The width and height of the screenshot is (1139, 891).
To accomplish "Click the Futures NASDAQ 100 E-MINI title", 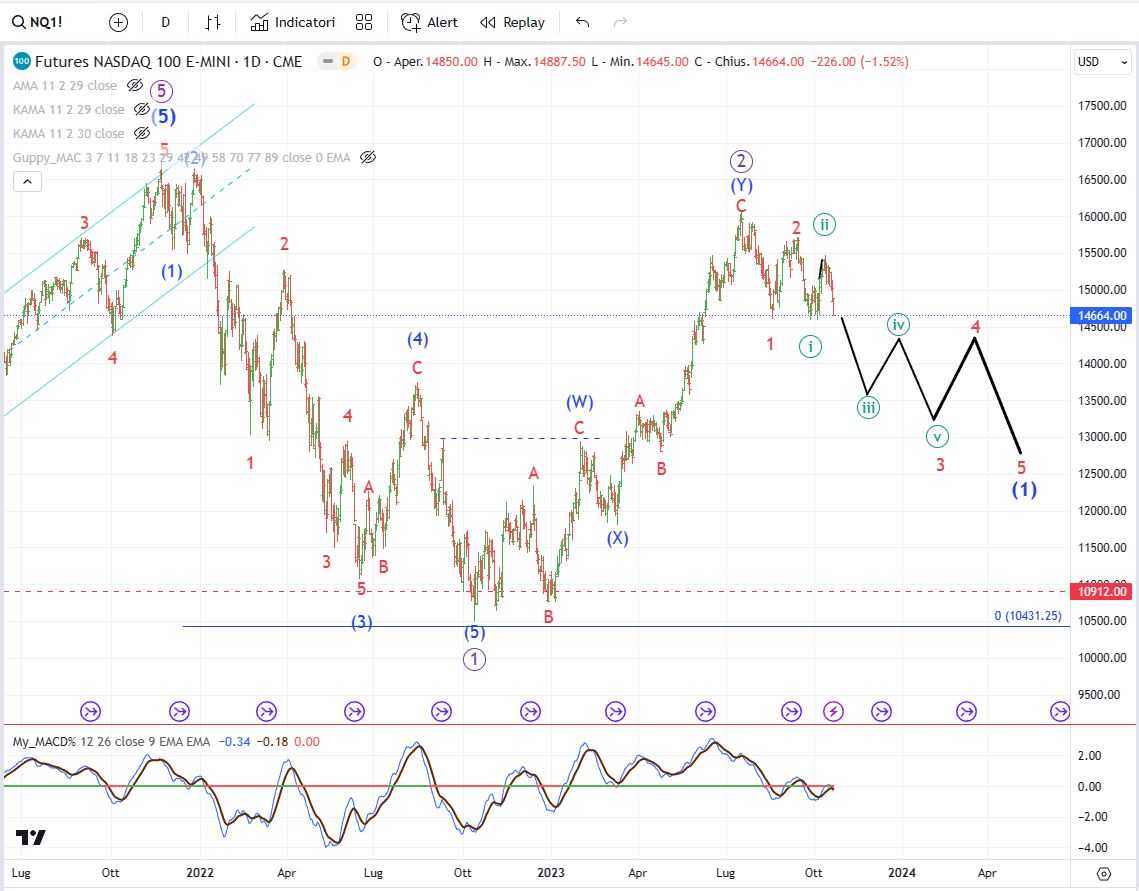I will (169, 62).
